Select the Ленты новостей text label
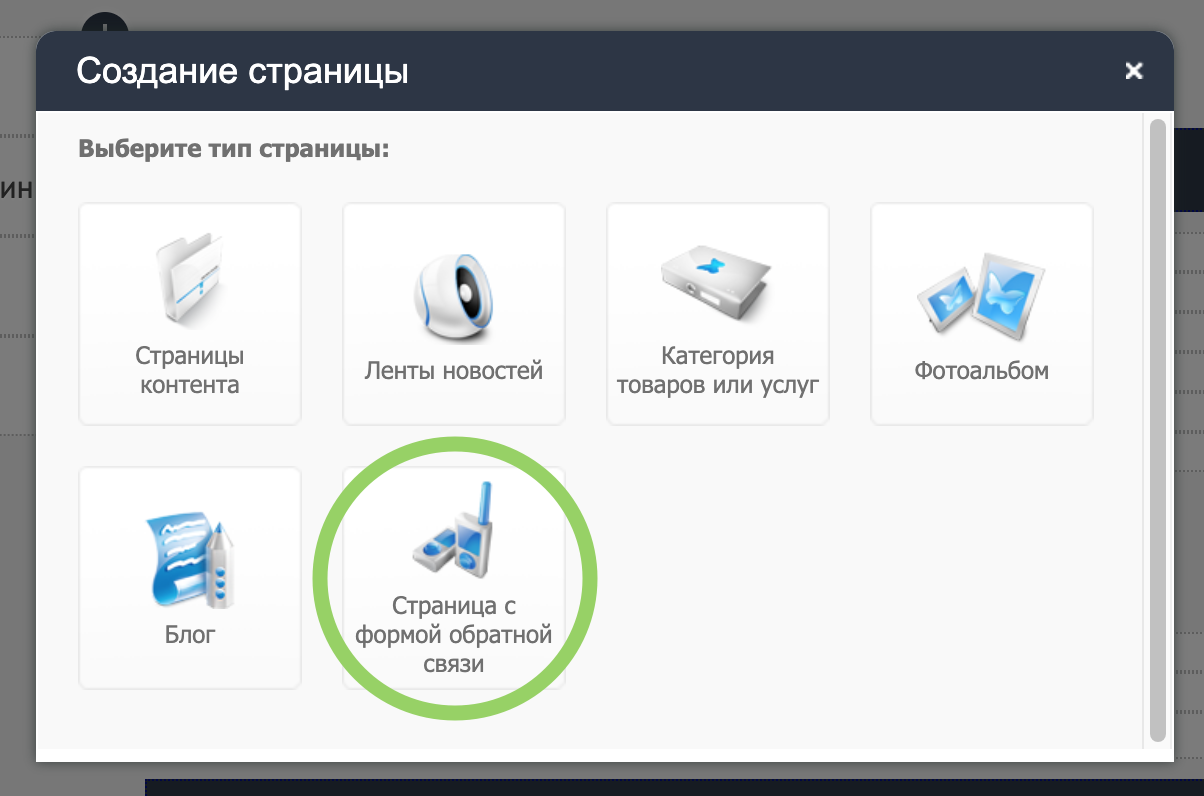 click(454, 371)
